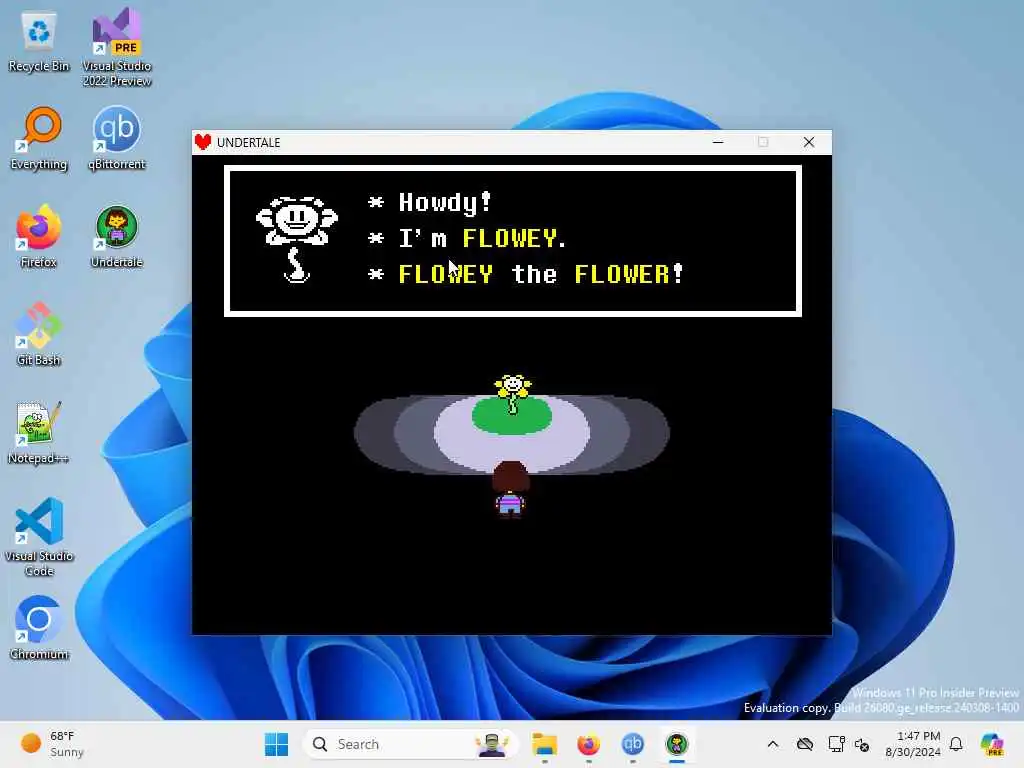
Task: Minimize the Undertale window
Action: click(x=718, y=142)
